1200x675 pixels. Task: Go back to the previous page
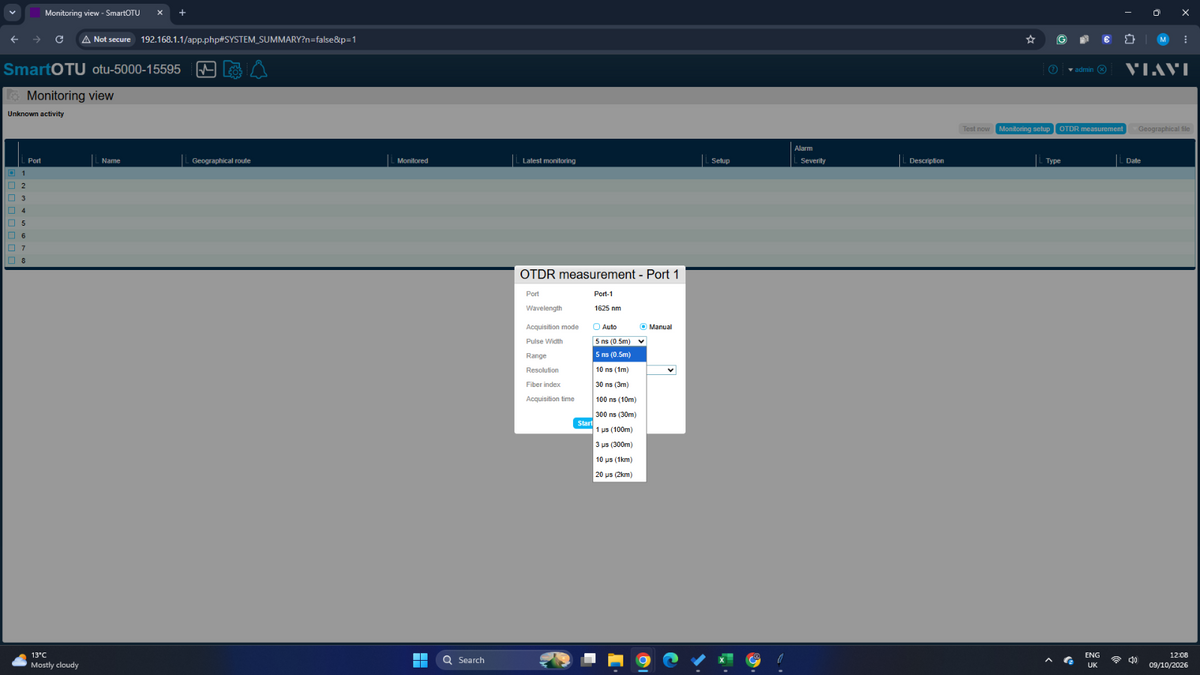14,40
